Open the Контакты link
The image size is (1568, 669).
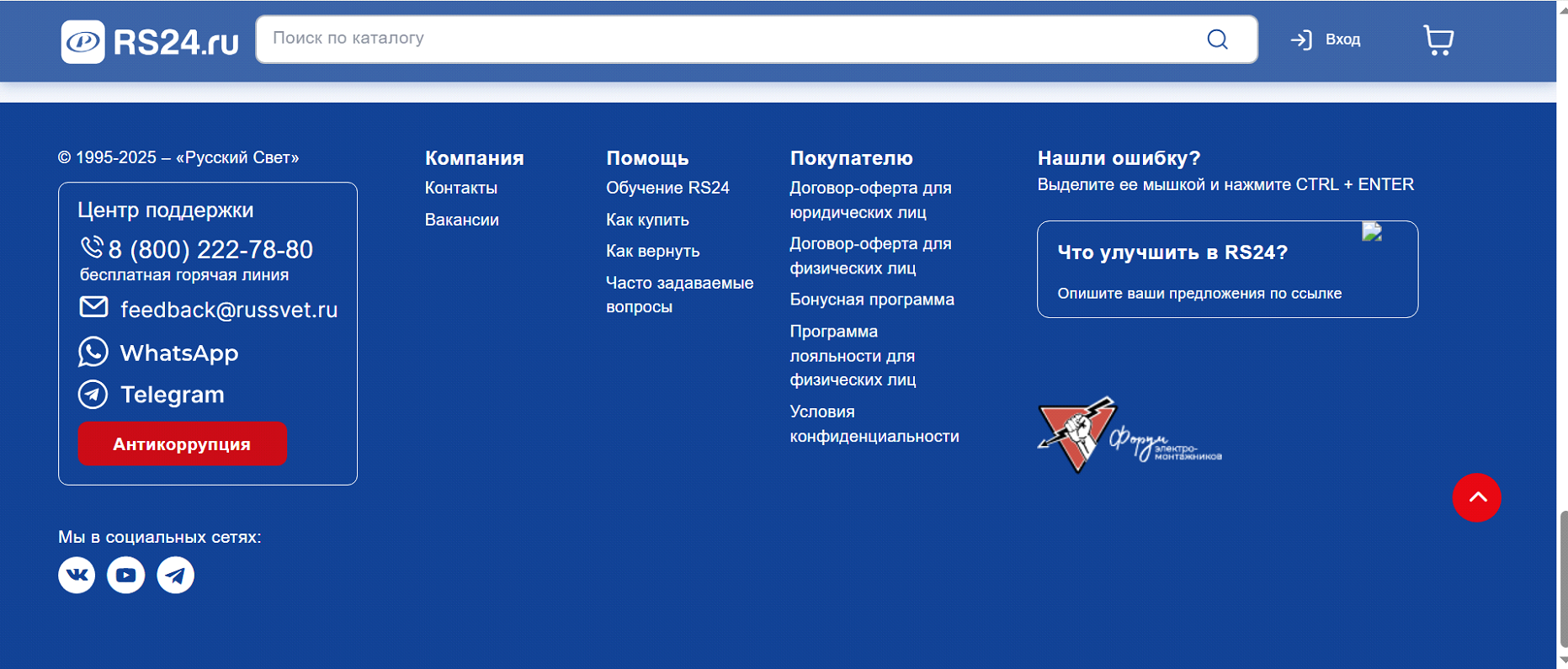click(x=460, y=188)
